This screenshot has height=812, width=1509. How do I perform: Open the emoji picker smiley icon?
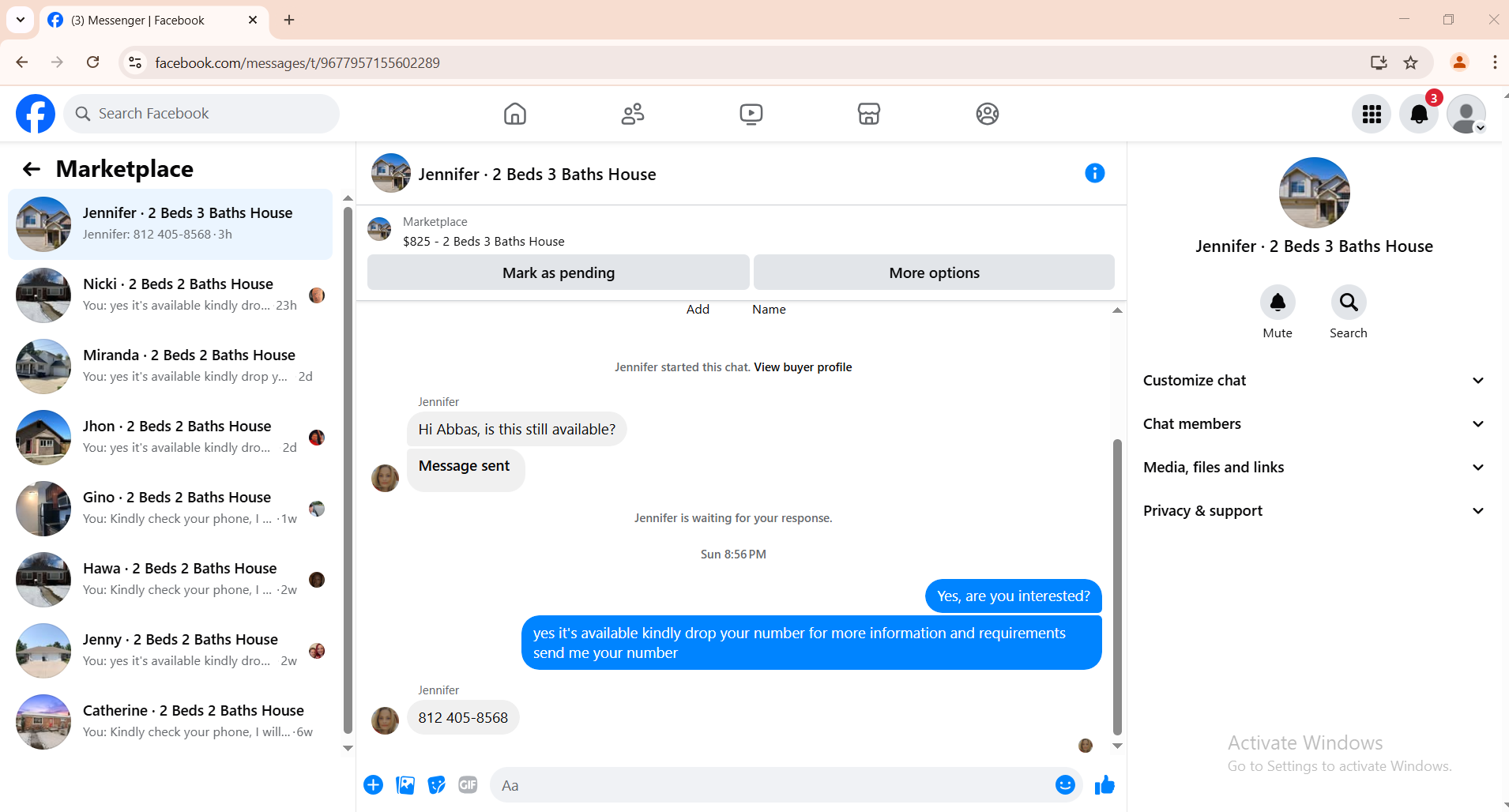1065,785
